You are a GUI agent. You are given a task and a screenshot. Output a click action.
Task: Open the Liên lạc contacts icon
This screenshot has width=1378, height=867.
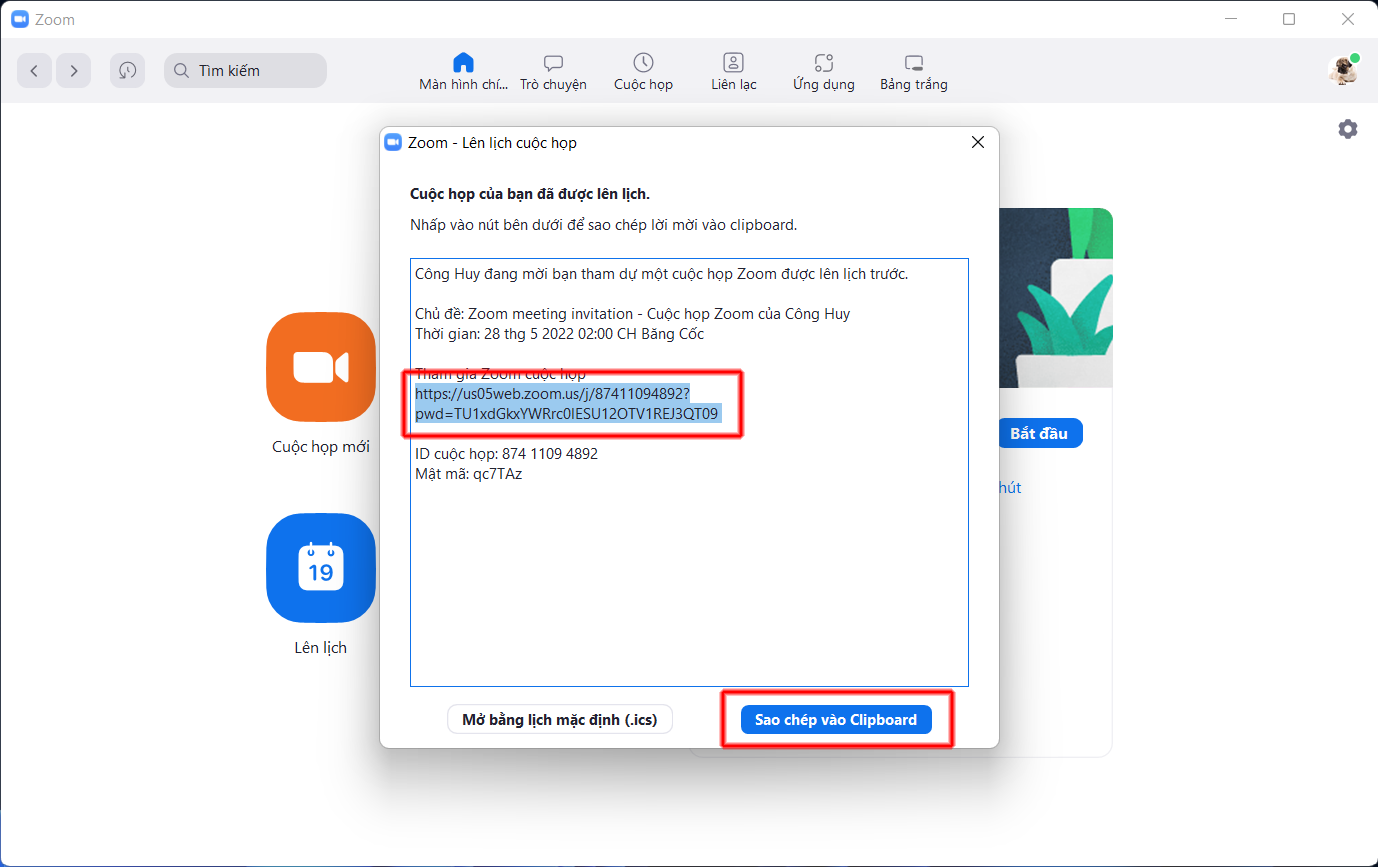click(733, 70)
